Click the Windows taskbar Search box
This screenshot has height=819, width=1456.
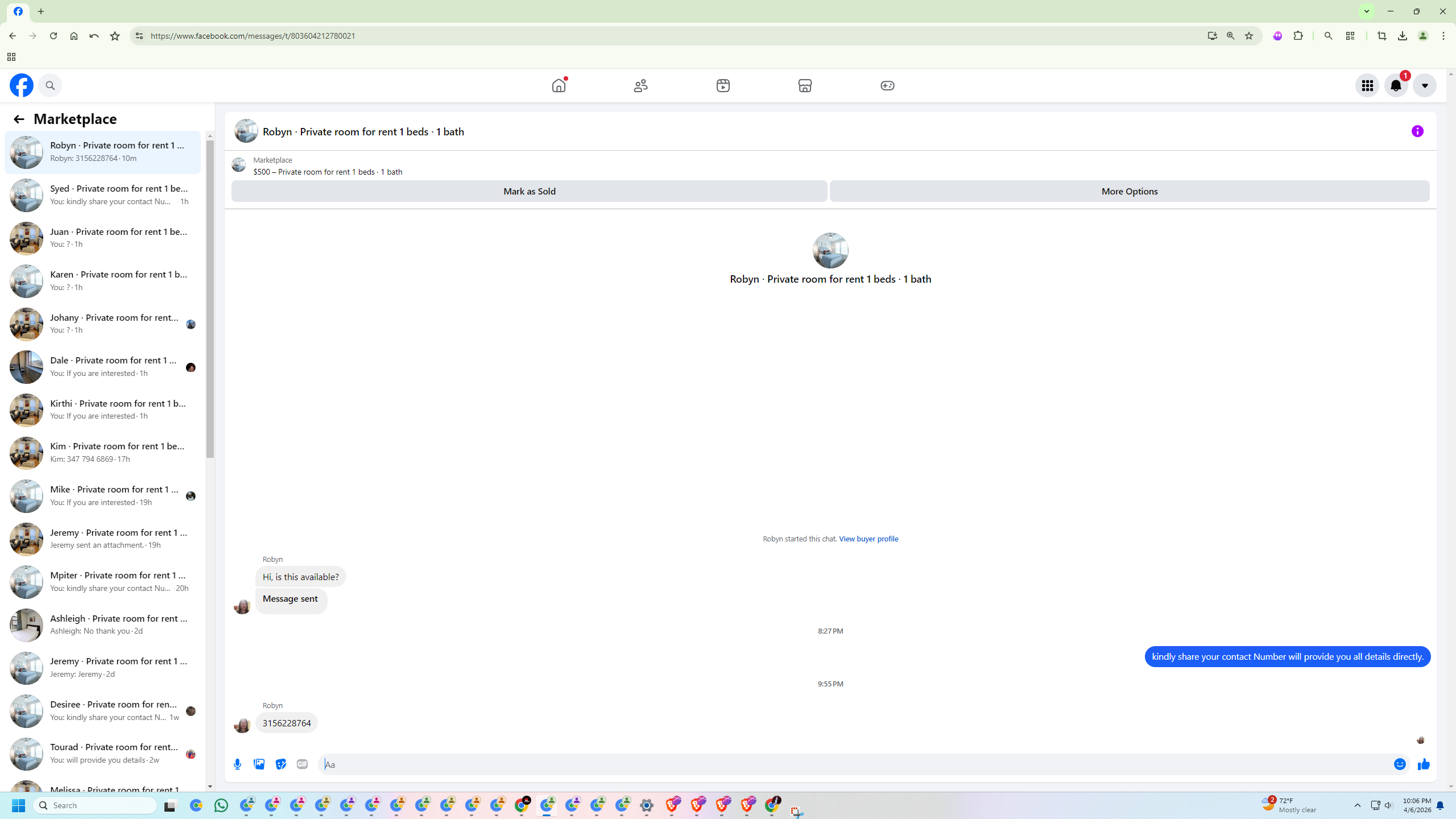pyautogui.click(x=96, y=805)
